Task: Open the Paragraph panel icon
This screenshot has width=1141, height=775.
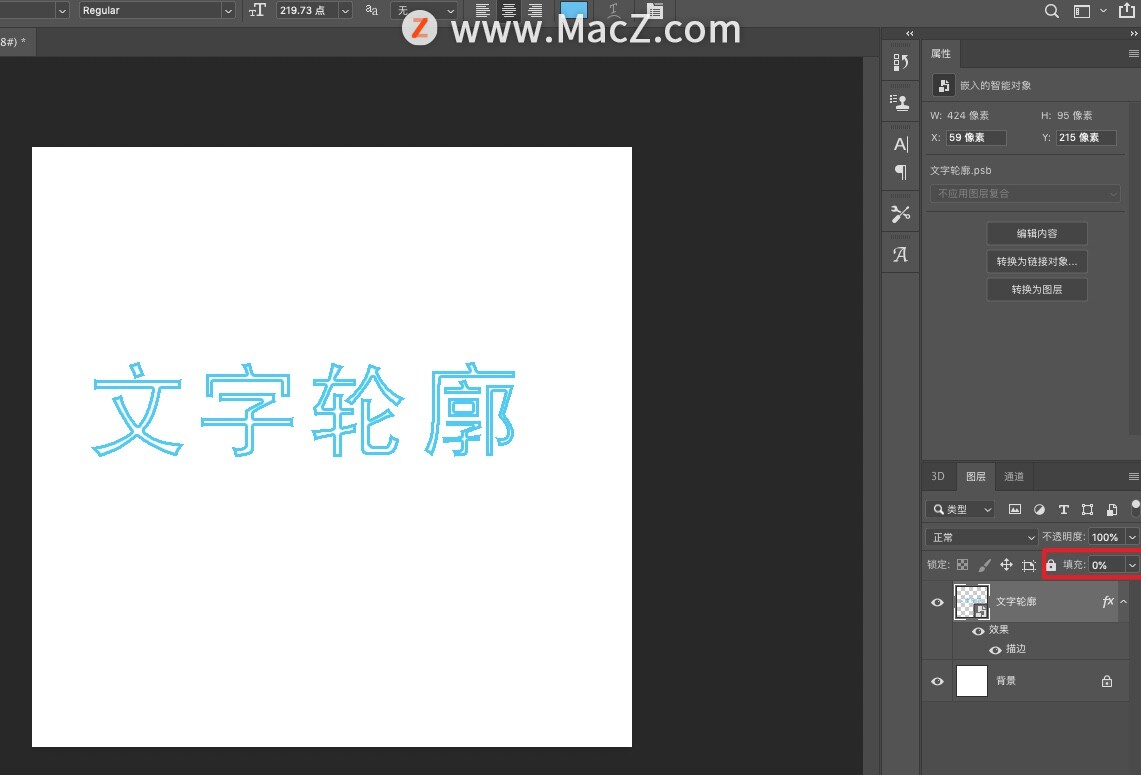Action: [x=901, y=172]
